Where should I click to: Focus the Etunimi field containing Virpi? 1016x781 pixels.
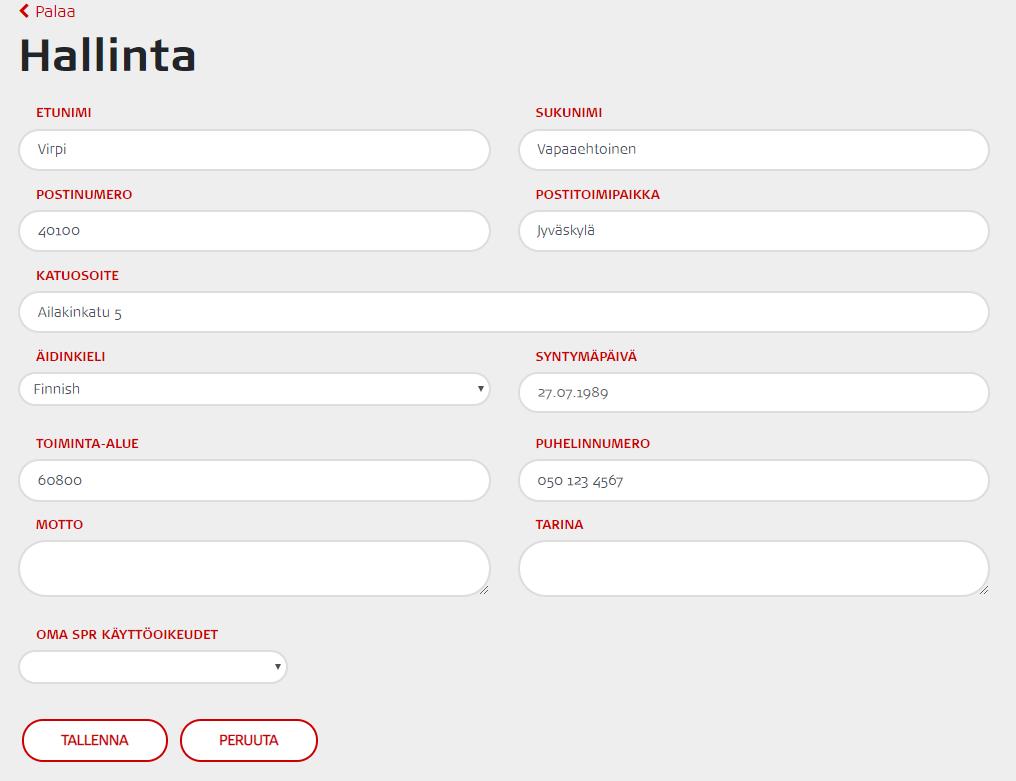click(254, 150)
